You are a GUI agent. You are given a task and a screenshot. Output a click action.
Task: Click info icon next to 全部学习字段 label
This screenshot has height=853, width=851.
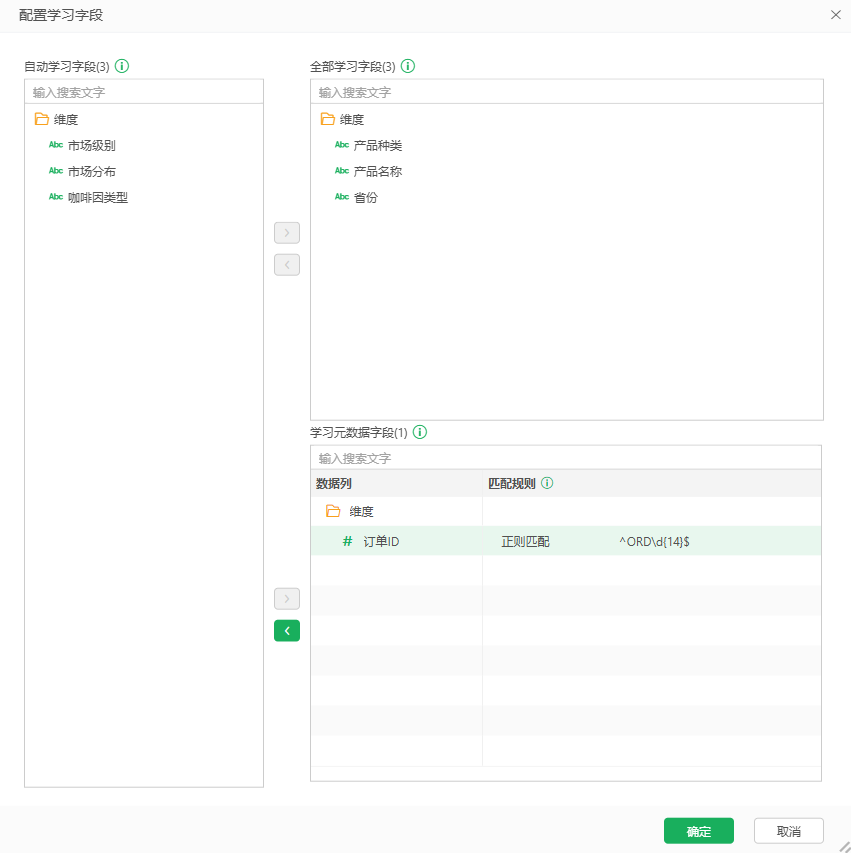[408, 67]
